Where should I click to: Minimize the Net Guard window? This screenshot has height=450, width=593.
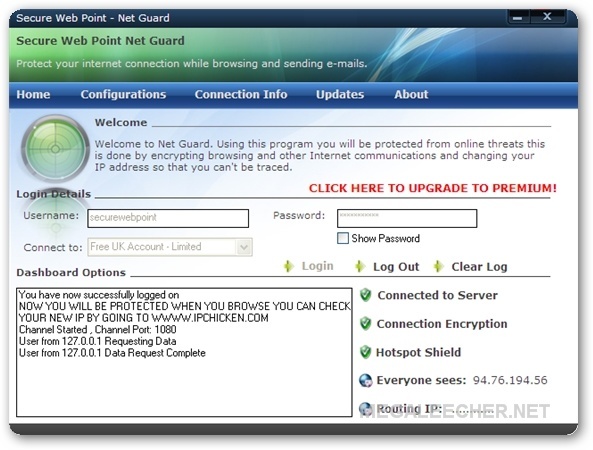[518, 17]
